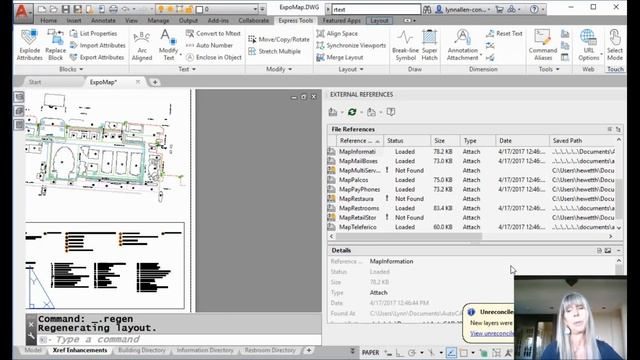640x360 pixels.
Task: Select the Super Hatch tool
Action: [x=429, y=45]
